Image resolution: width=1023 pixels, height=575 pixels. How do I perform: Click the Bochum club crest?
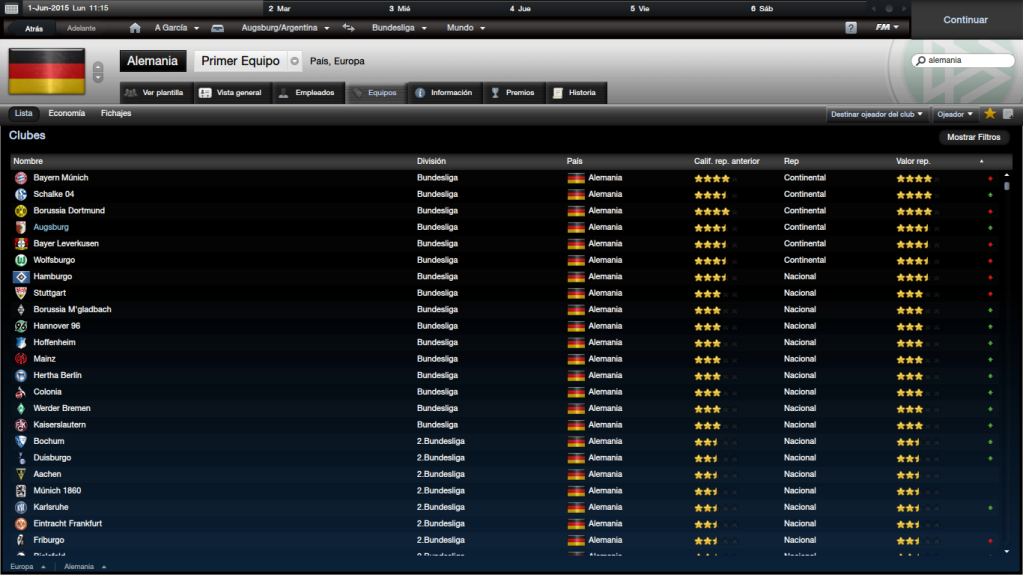pyautogui.click(x=21, y=441)
